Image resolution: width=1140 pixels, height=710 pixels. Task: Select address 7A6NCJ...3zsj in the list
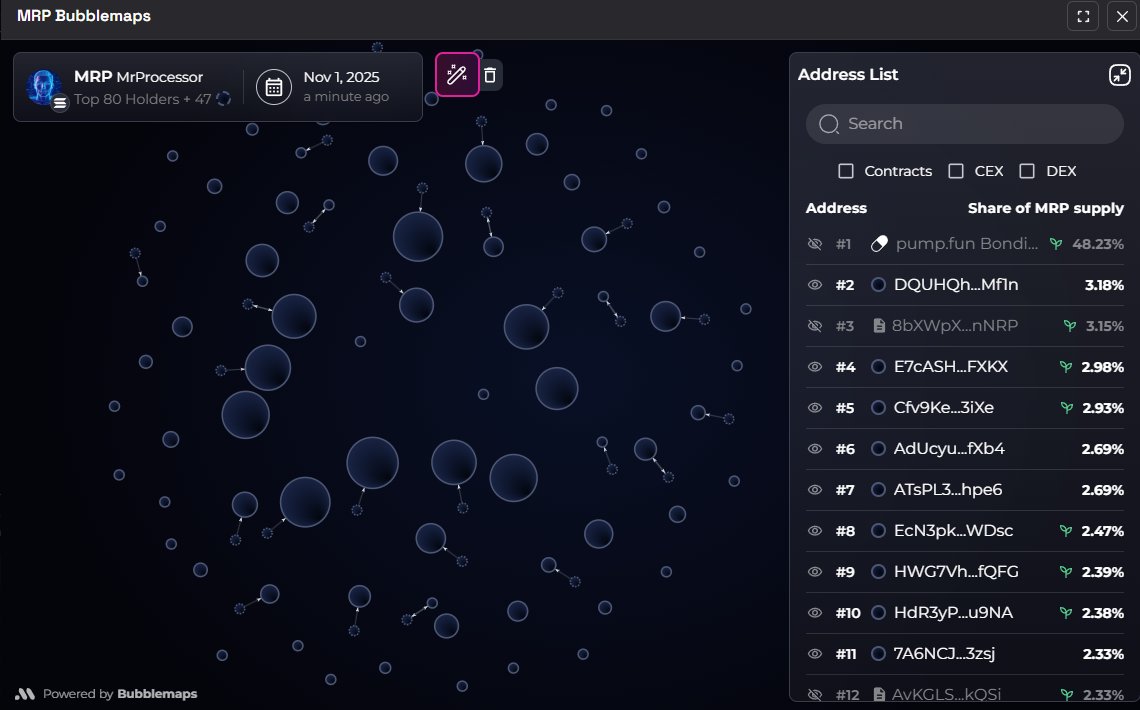click(944, 654)
